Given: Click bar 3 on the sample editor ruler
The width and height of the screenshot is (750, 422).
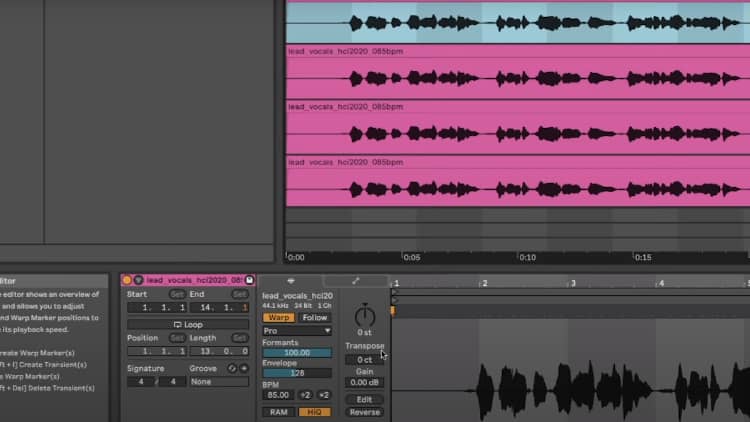Looking at the screenshot, I should click(x=573, y=283).
